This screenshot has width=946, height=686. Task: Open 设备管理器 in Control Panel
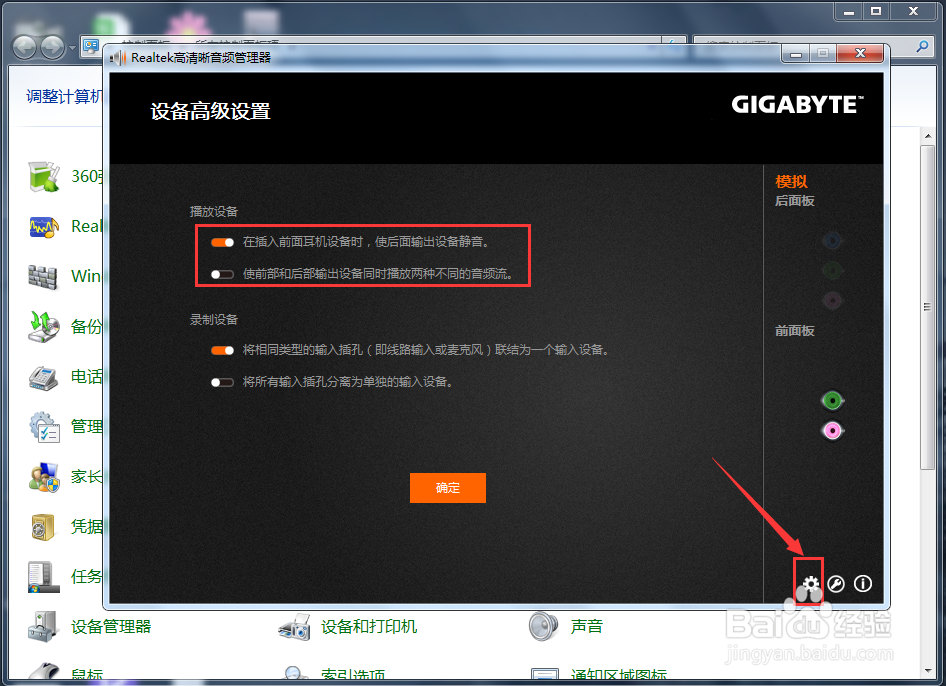point(111,627)
